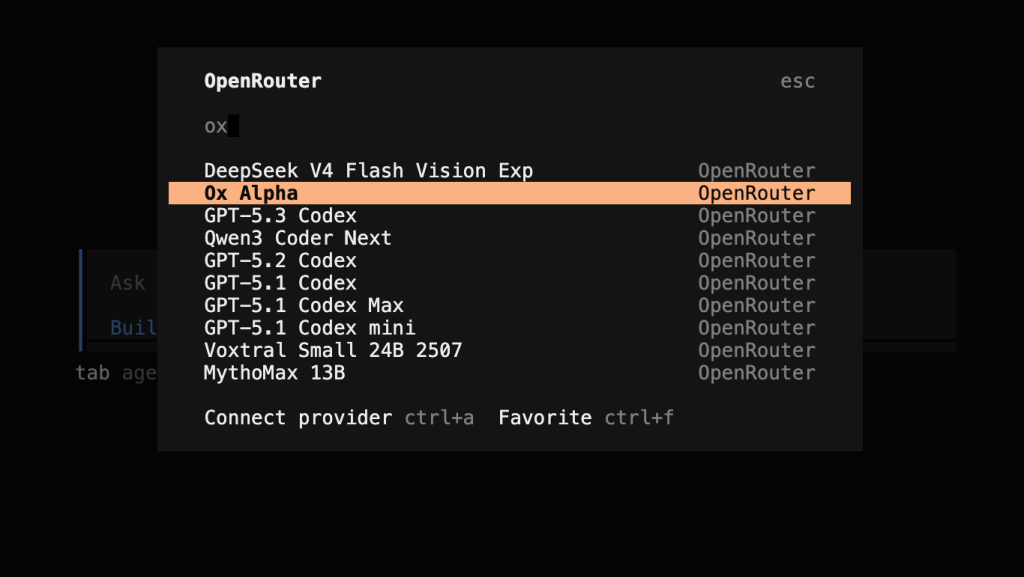The image size is (1024, 577).
Task: Choose GPT-5.1 Codex mini
Action: click(509, 328)
